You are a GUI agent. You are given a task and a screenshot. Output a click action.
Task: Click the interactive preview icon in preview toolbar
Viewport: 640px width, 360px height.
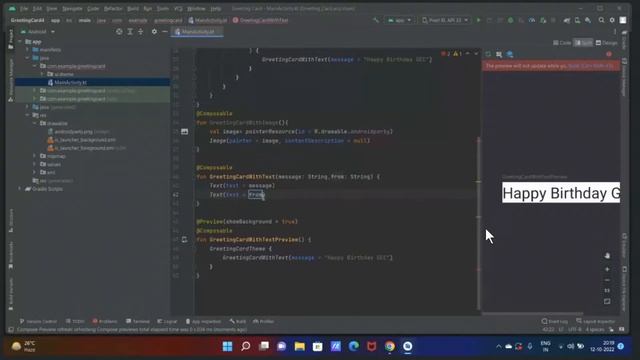[499, 54]
